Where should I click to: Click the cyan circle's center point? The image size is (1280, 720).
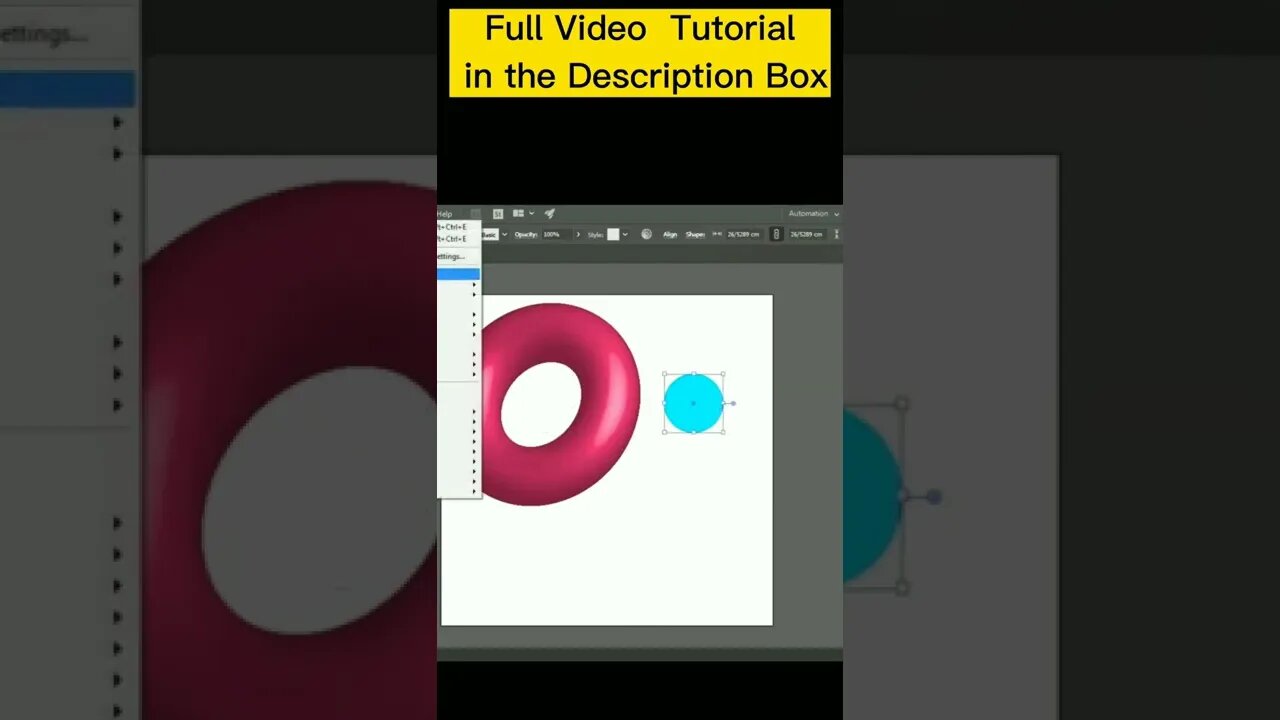pyautogui.click(x=694, y=403)
